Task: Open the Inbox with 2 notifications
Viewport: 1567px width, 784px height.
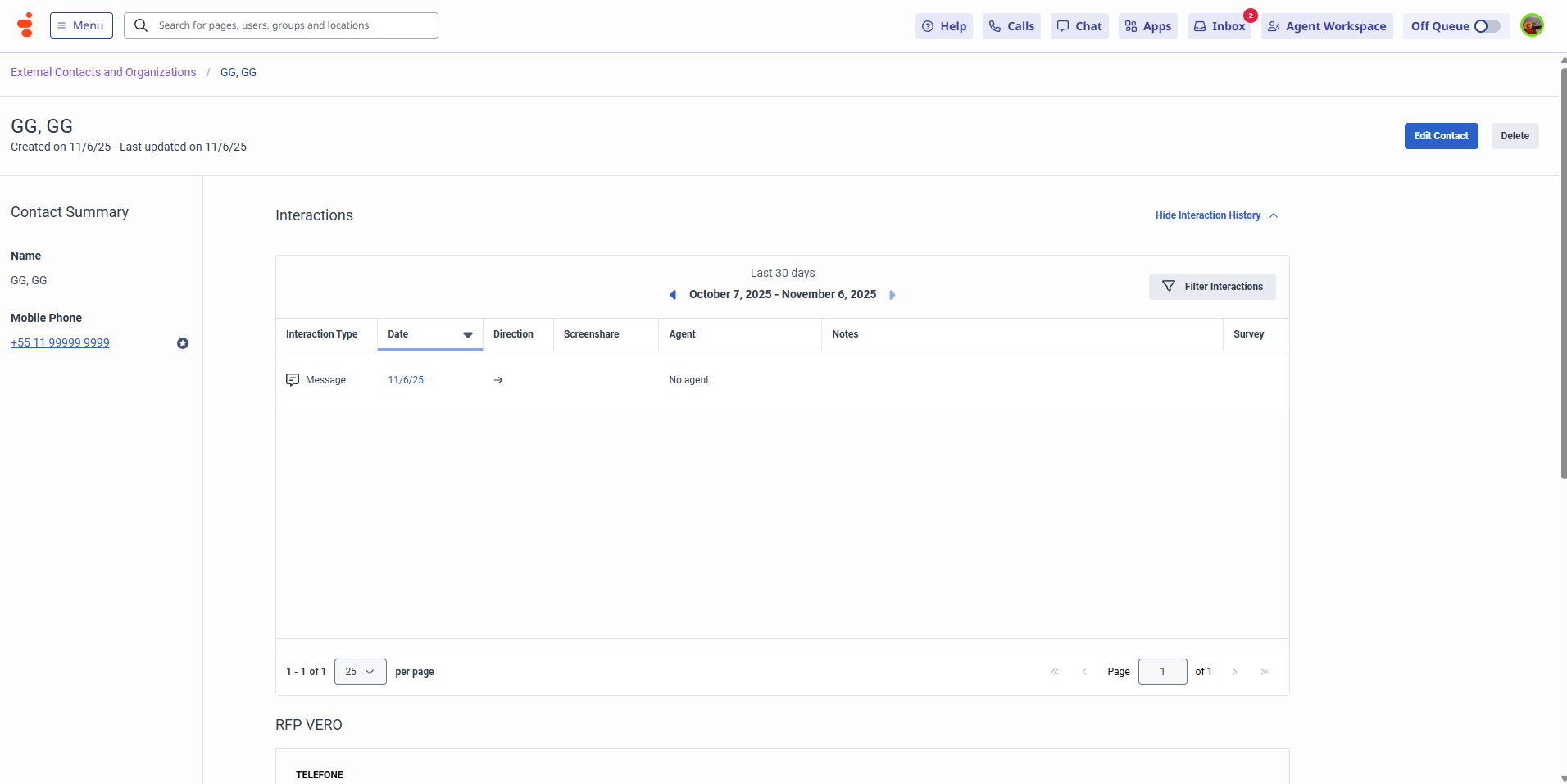Action: [1220, 26]
